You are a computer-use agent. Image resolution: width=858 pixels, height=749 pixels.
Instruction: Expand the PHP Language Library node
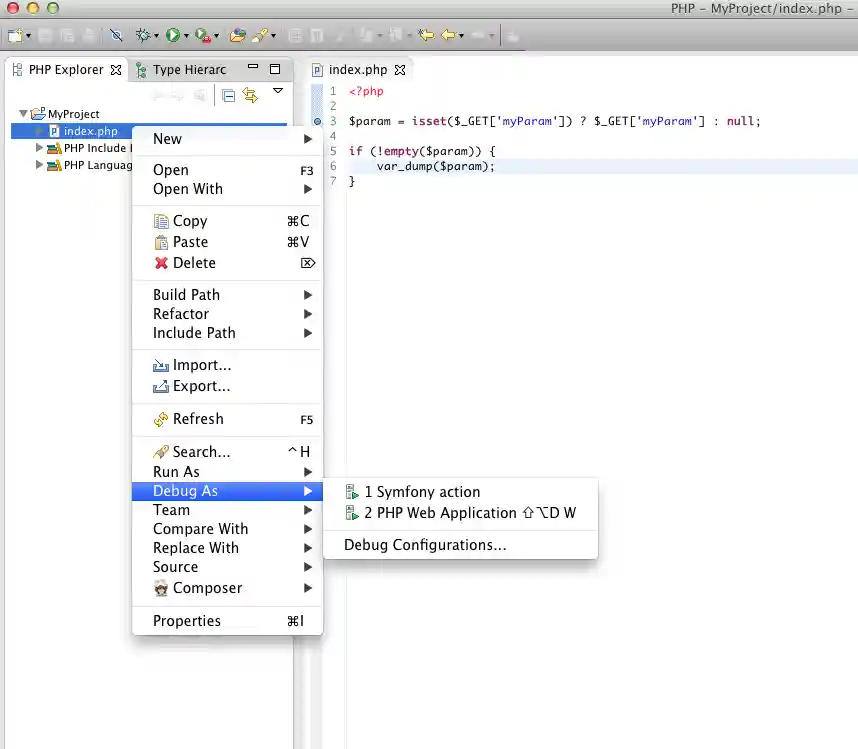coord(40,165)
